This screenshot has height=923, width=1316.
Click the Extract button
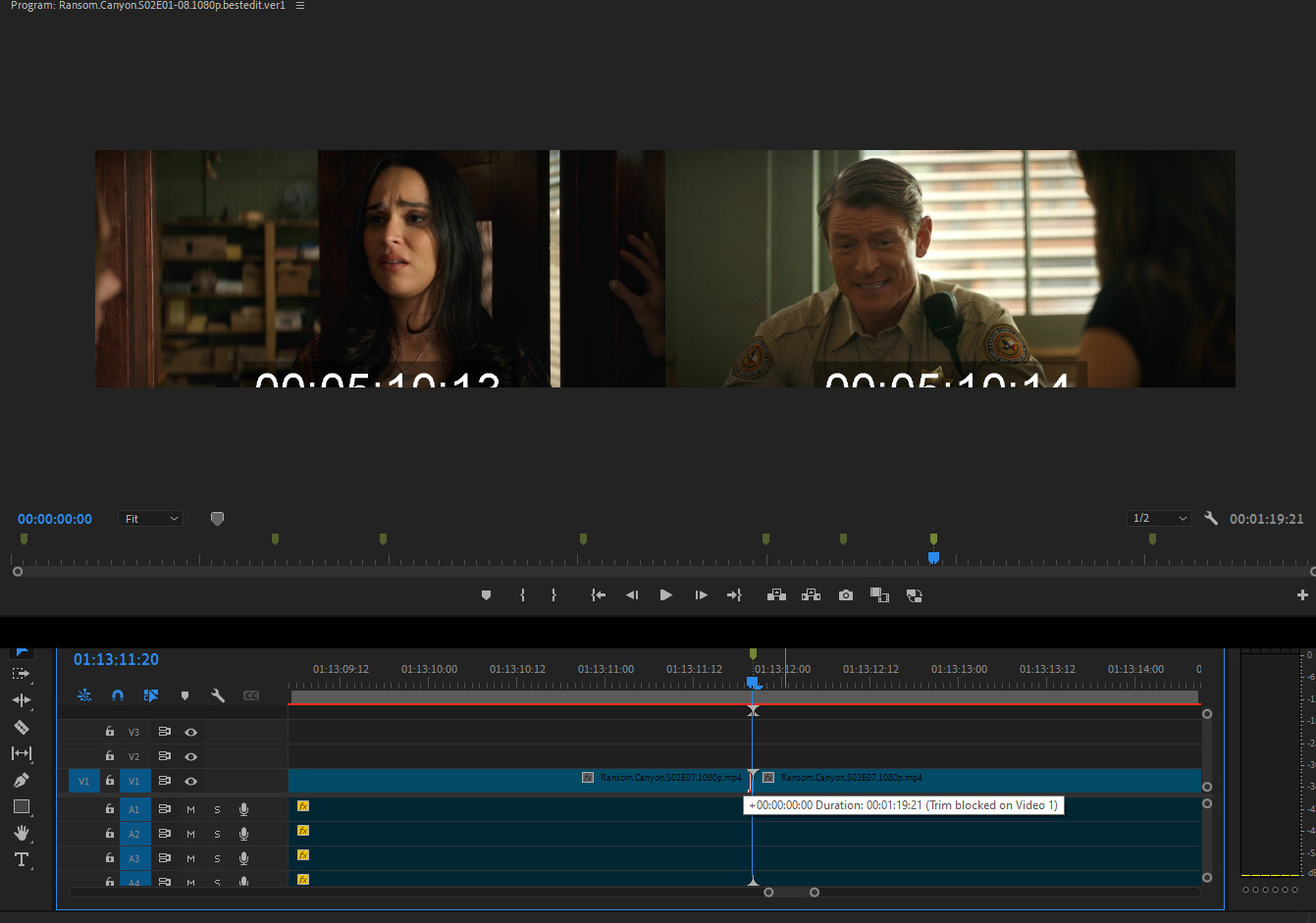click(811, 595)
